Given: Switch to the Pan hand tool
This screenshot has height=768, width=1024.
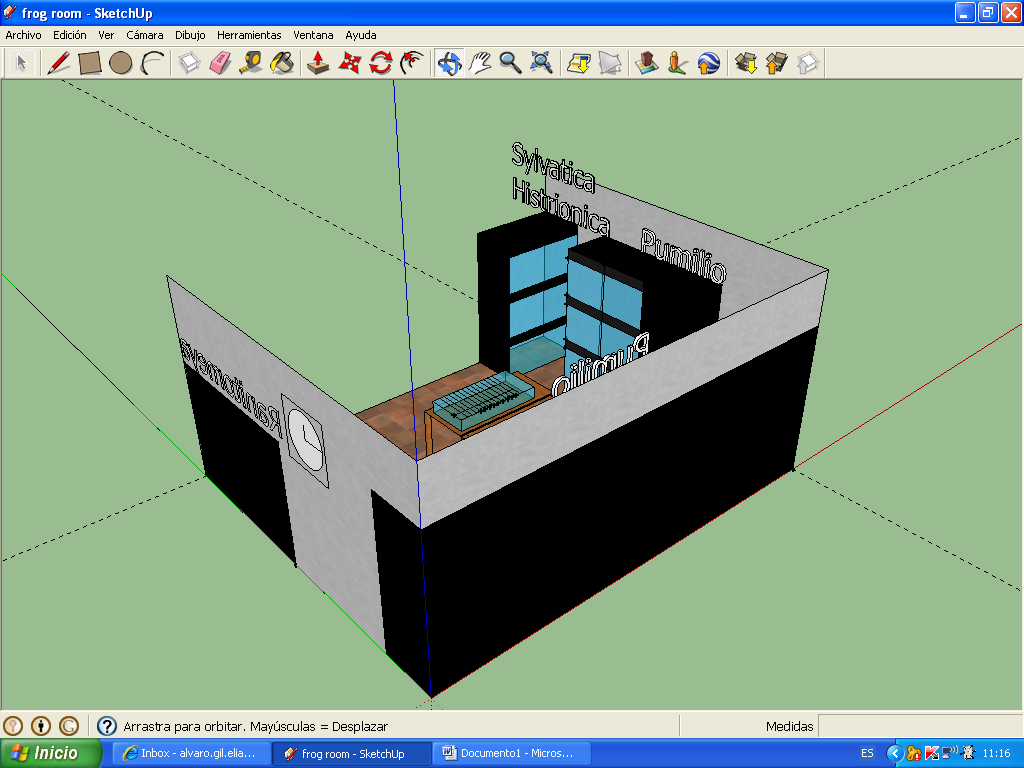Looking at the screenshot, I should [x=480, y=63].
